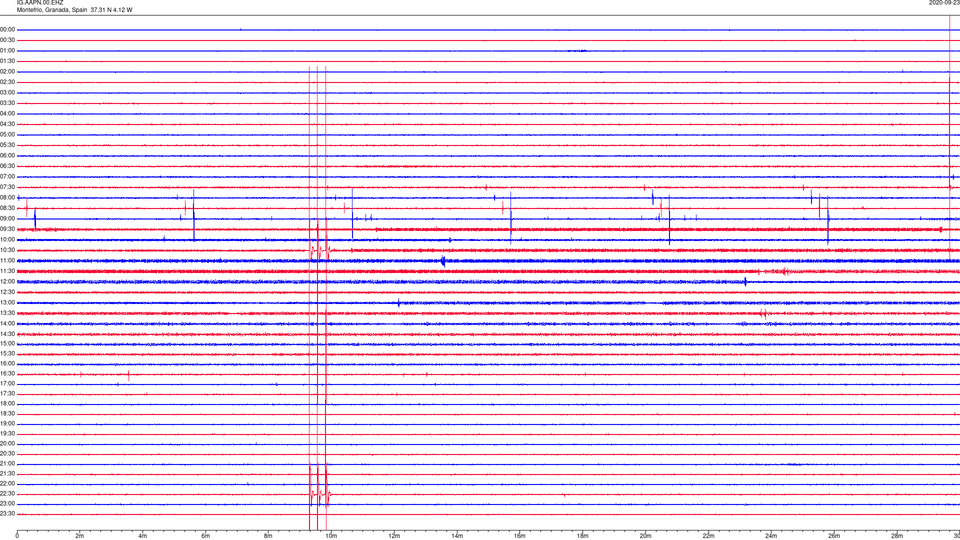Image resolution: width=960 pixels, height=540 pixels.
Task: Click the station code IG.AAPN.00.EHZ
Action: tap(40, 2)
